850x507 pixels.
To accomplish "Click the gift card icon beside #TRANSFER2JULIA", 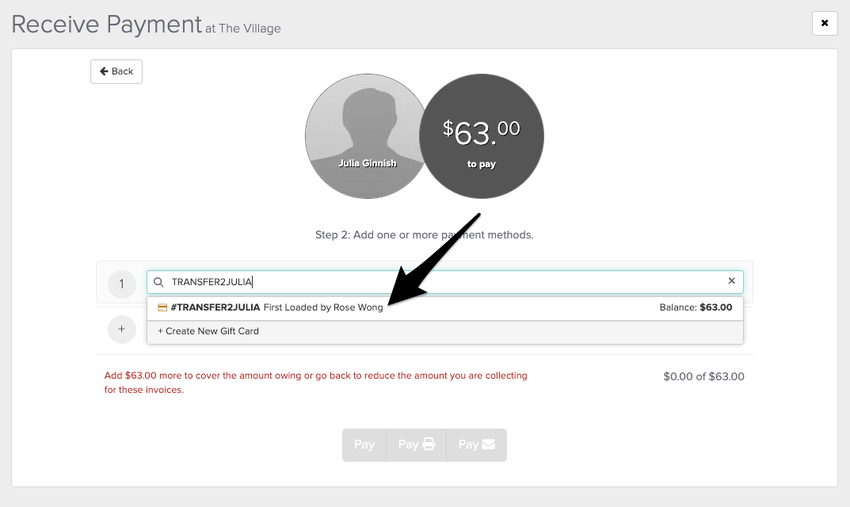I will click(x=162, y=308).
